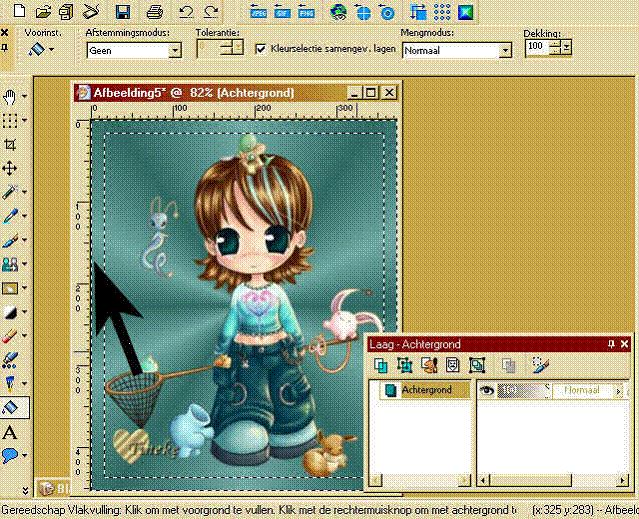Save the image with the floppy disk icon
This screenshot has width=639, height=519.
click(x=123, y=11)
